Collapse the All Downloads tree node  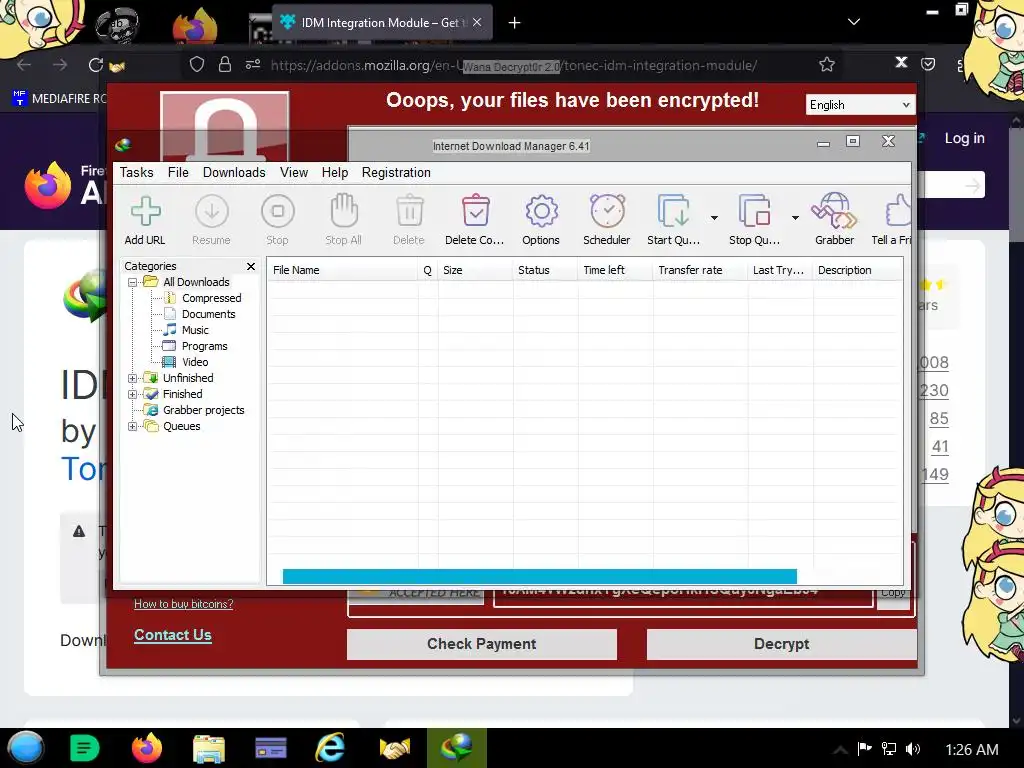pos(133,283)
